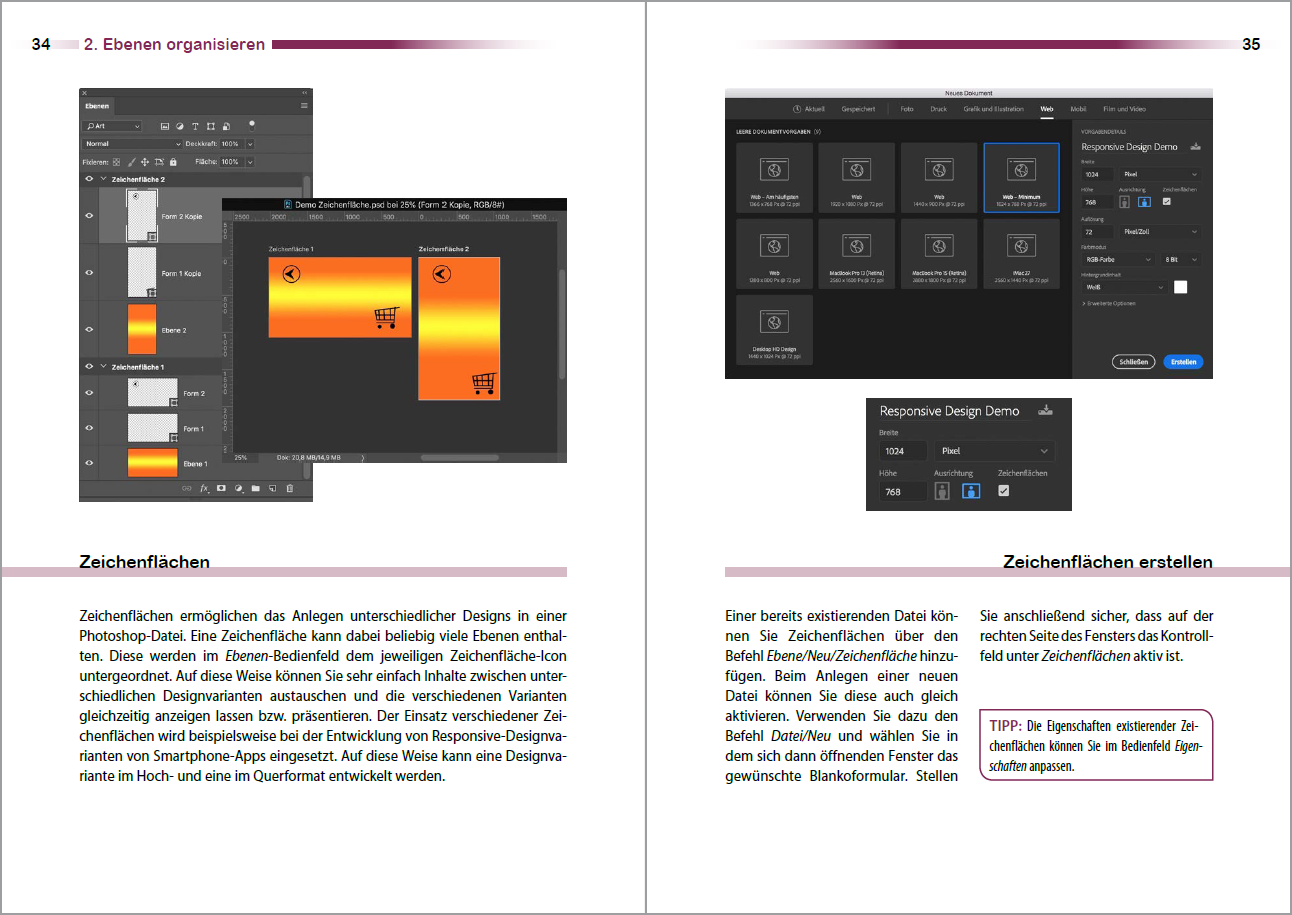Toggle visibility of Ebene 1 layer
The height and width of the screenshot is (915, 1292).
89,463
